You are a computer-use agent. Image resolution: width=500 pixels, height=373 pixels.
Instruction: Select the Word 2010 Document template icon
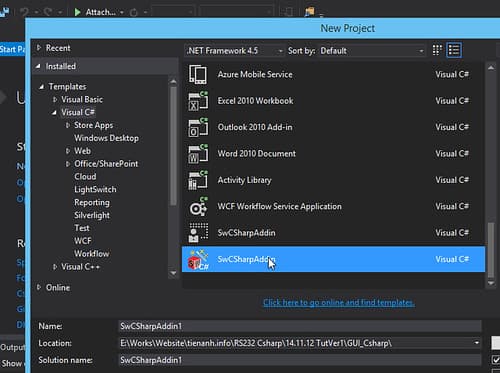[198, 153]
